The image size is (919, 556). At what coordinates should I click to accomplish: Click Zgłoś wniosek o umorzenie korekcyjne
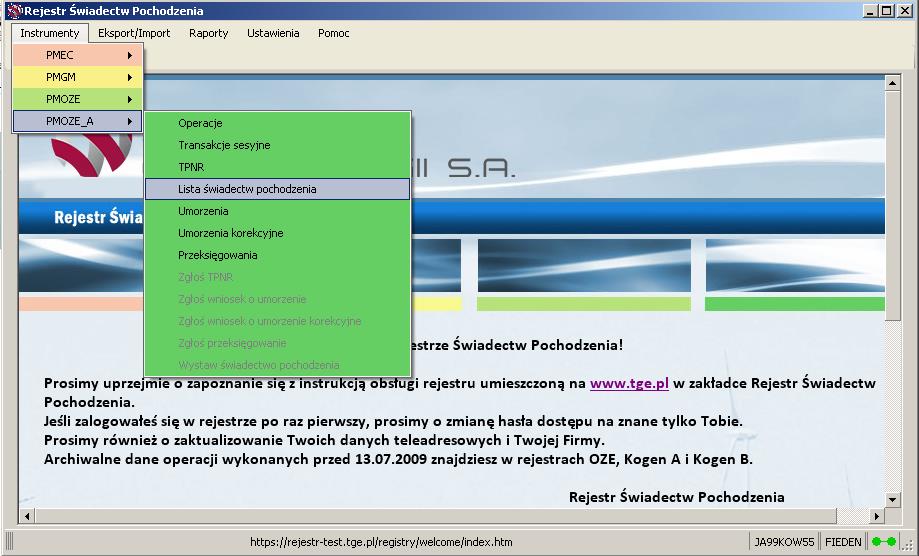277,321
